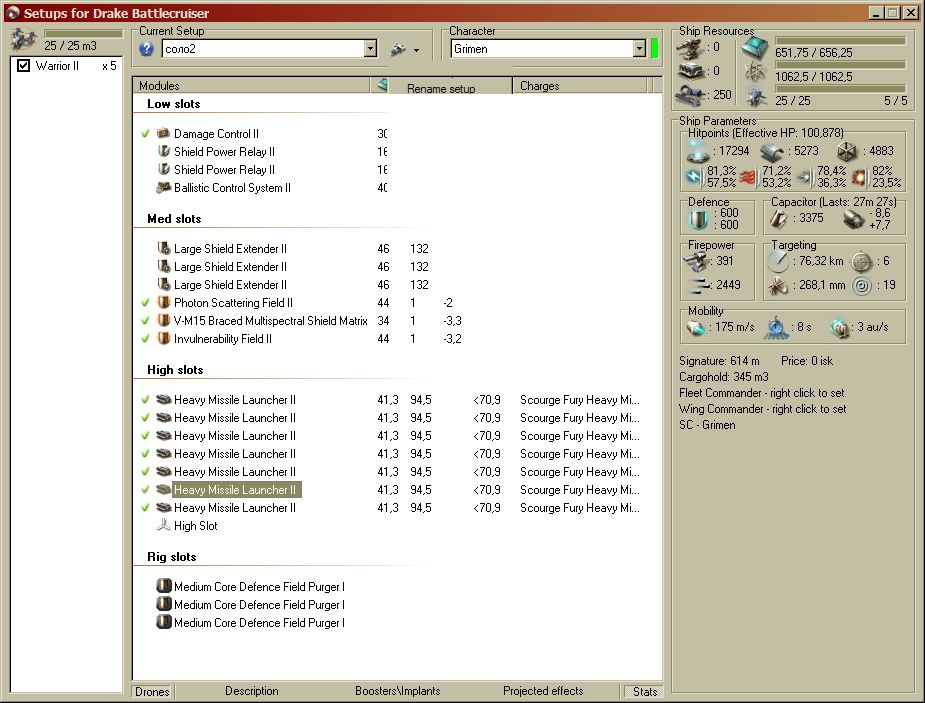Open the Boosters\Implants tab
The width and height of the screenshot is (925, 703).
coord(398,691)
